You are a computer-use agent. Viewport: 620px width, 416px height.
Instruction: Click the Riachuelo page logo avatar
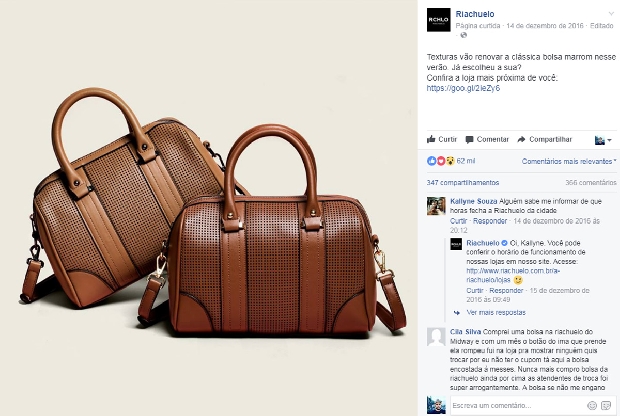[439, 20]
